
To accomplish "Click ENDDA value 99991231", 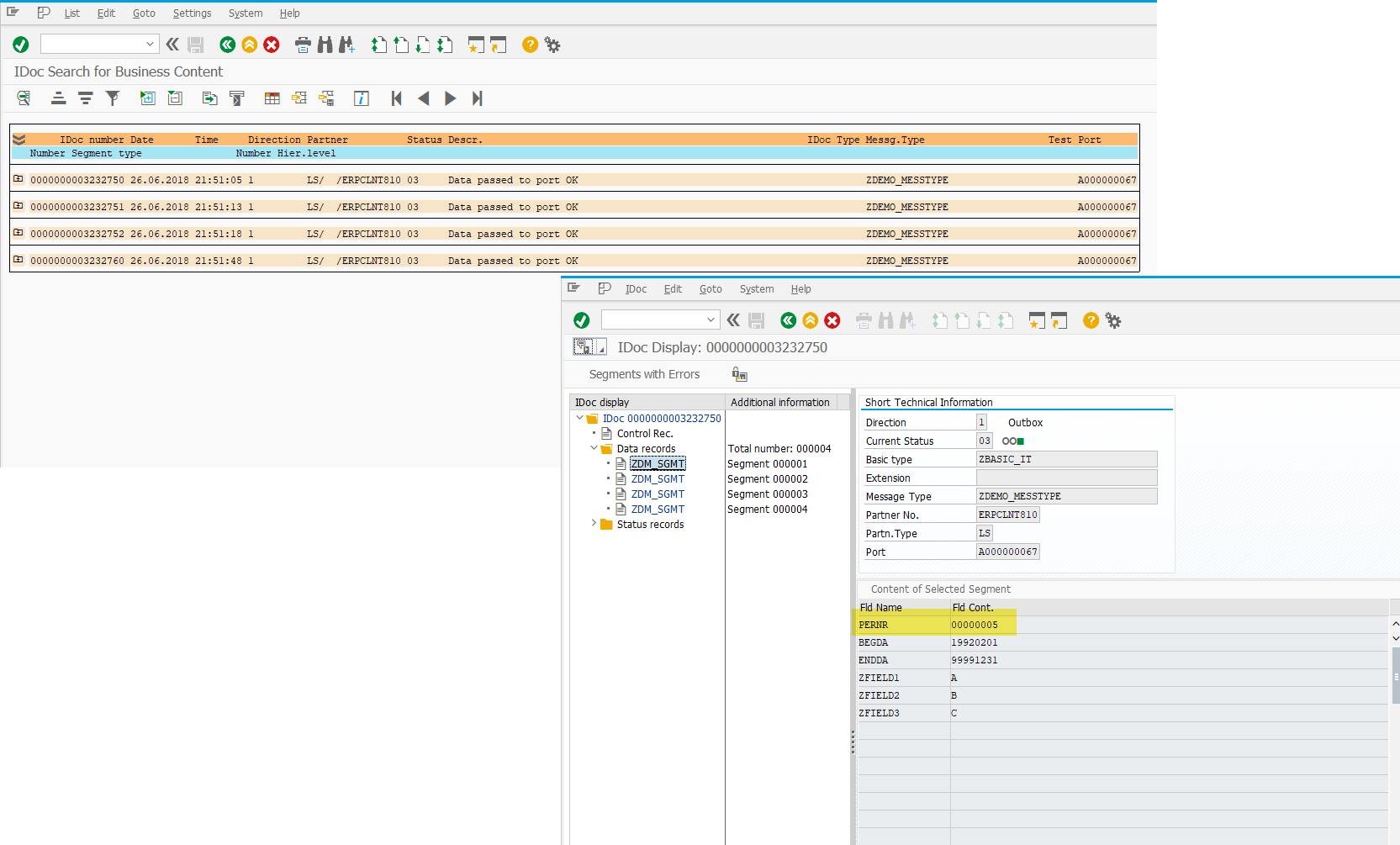I will [975, 660].
